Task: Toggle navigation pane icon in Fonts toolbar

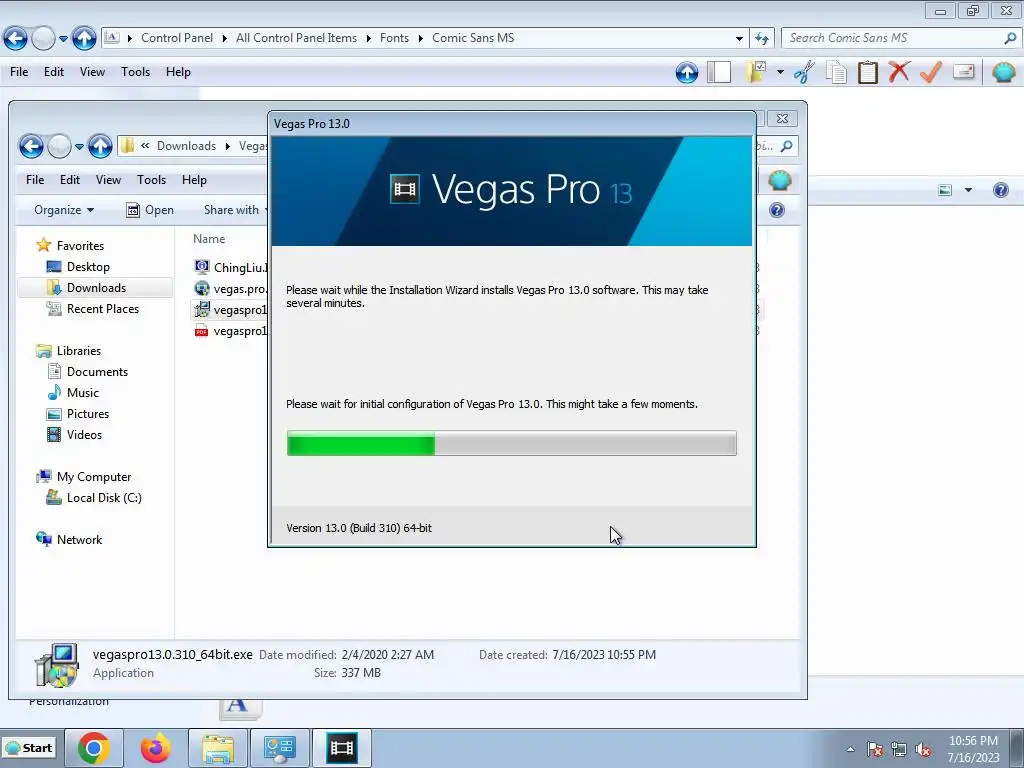Action: pos(719,72)
